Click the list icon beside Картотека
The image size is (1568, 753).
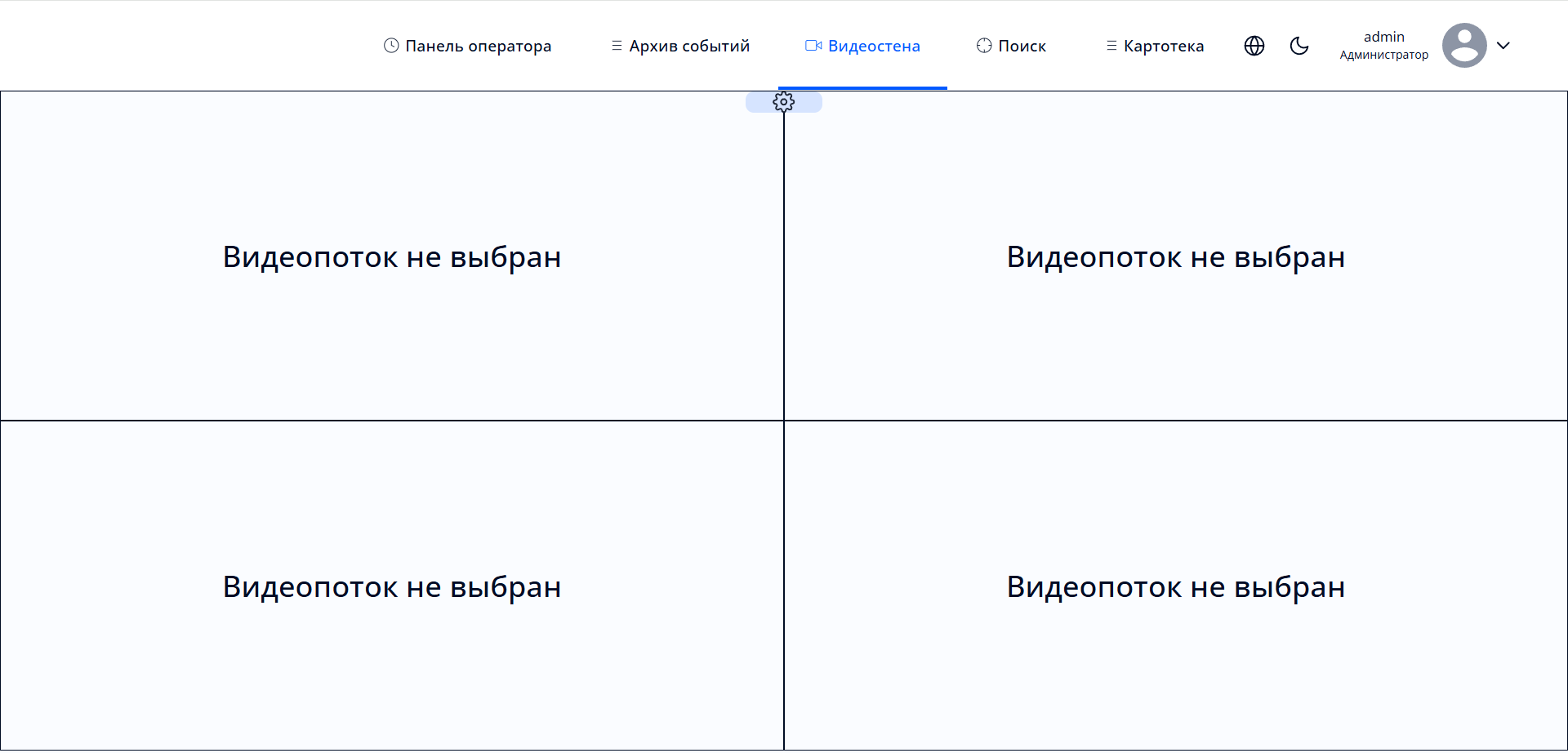coord(1111,46)
